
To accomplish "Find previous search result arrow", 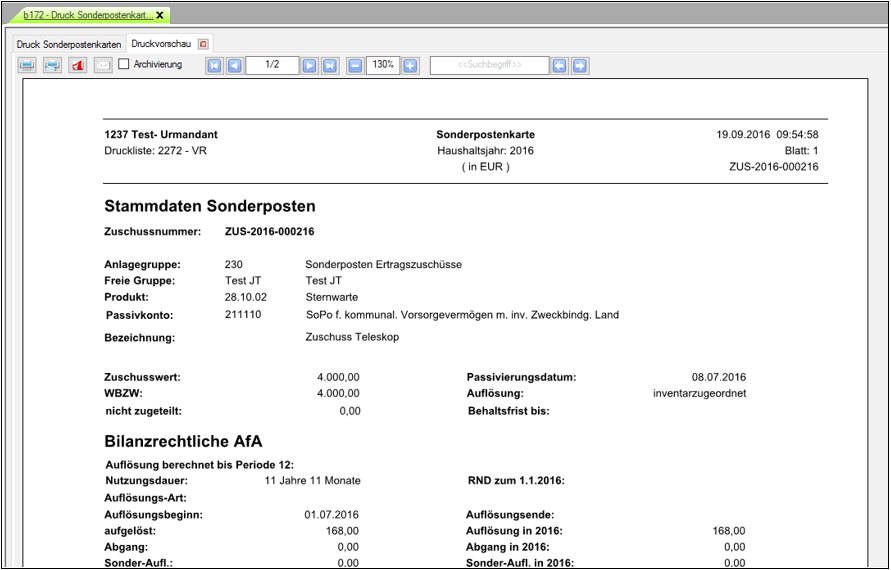I will [x=560, y=65].
